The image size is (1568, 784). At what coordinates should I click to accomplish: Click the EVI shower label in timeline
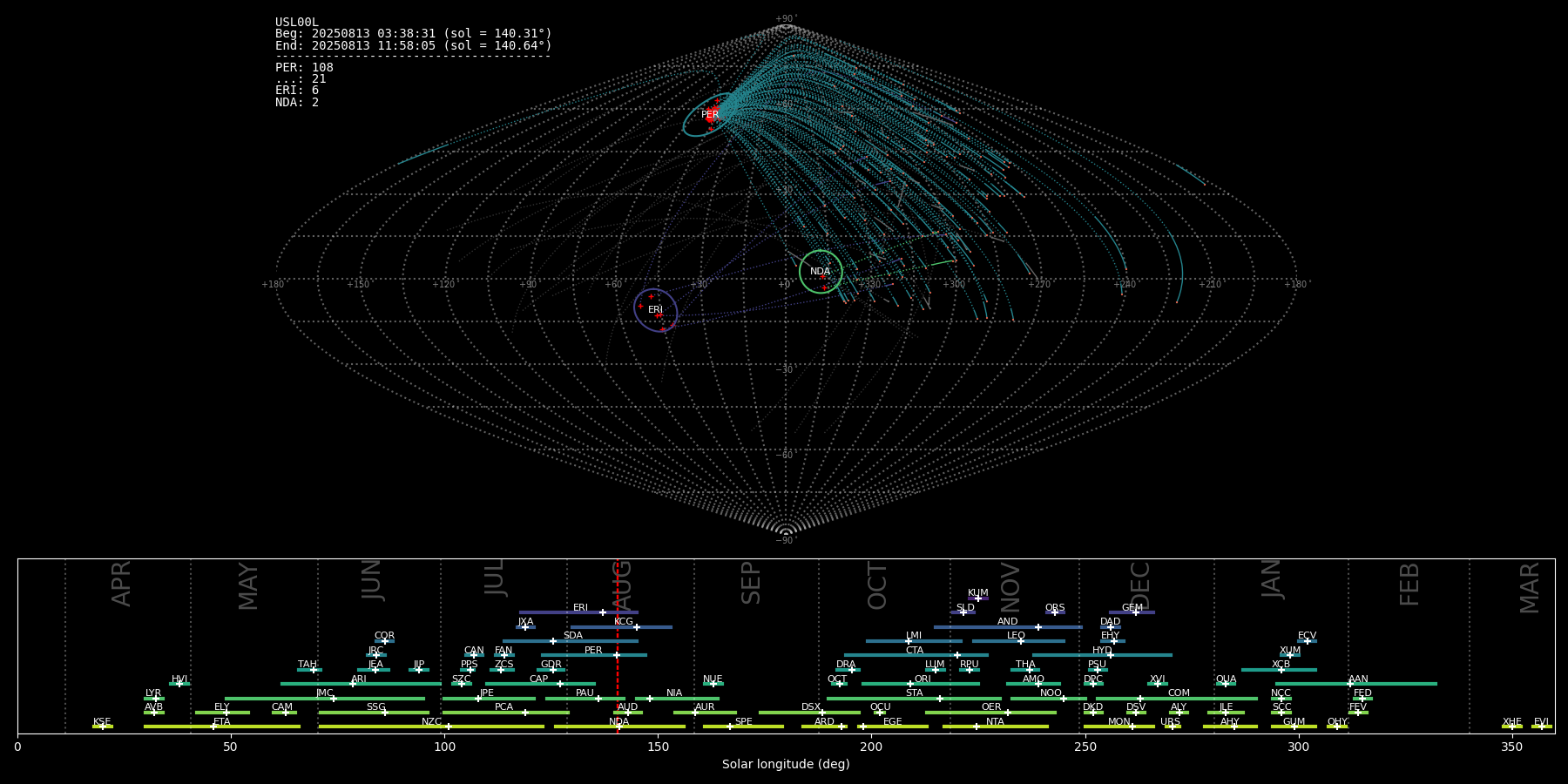[x=1541, y=721]
